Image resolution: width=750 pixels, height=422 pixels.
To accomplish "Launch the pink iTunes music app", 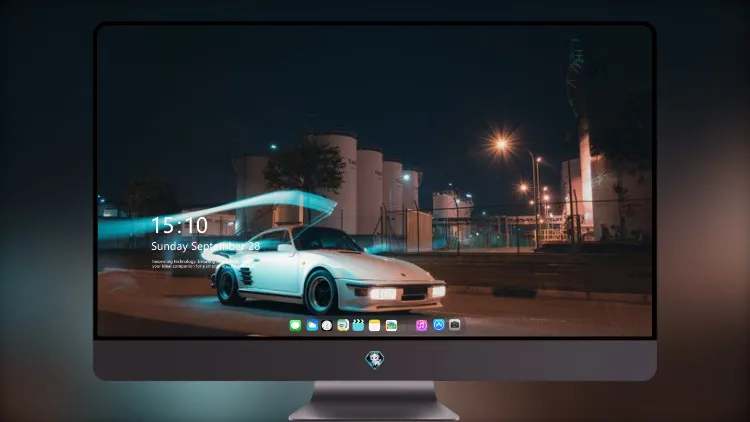I will (x=421, y=326).
